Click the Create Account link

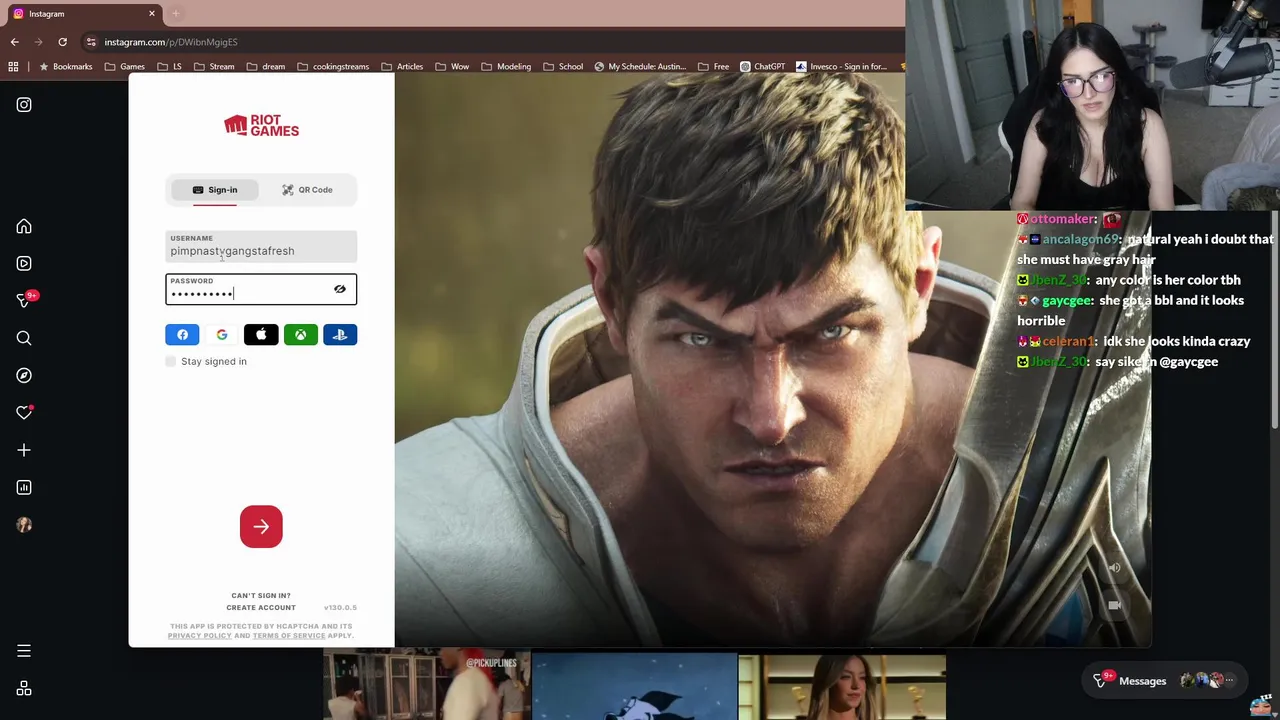coord(261,608)
